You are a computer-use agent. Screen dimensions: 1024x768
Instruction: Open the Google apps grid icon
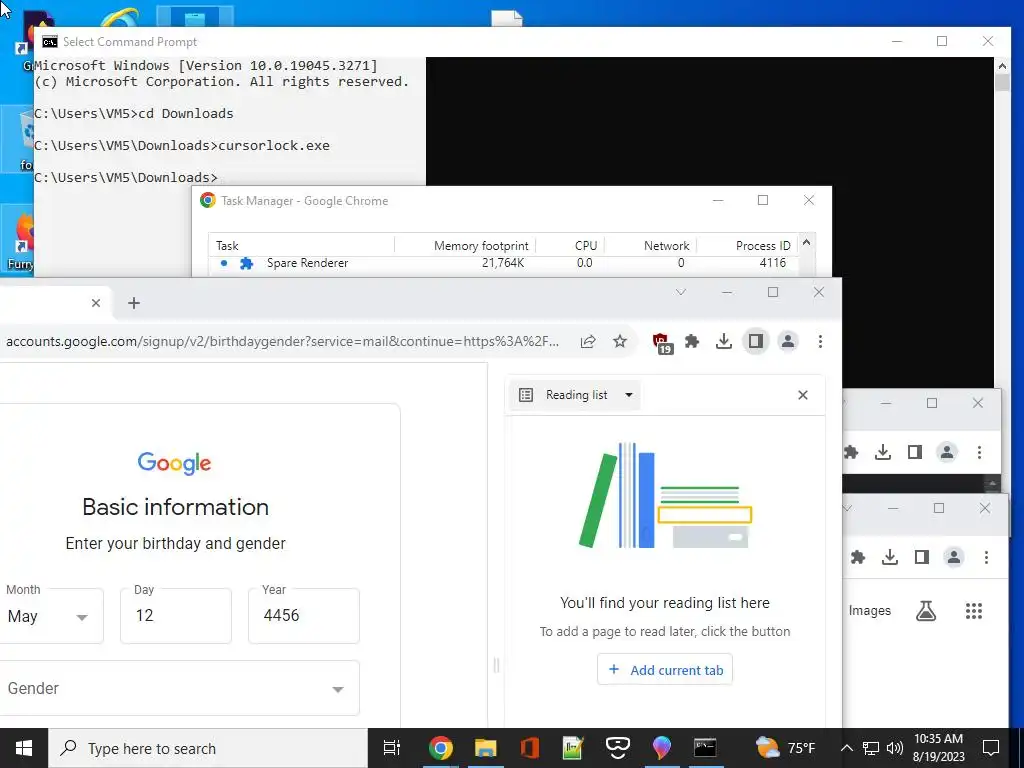(x=974, y=611)
